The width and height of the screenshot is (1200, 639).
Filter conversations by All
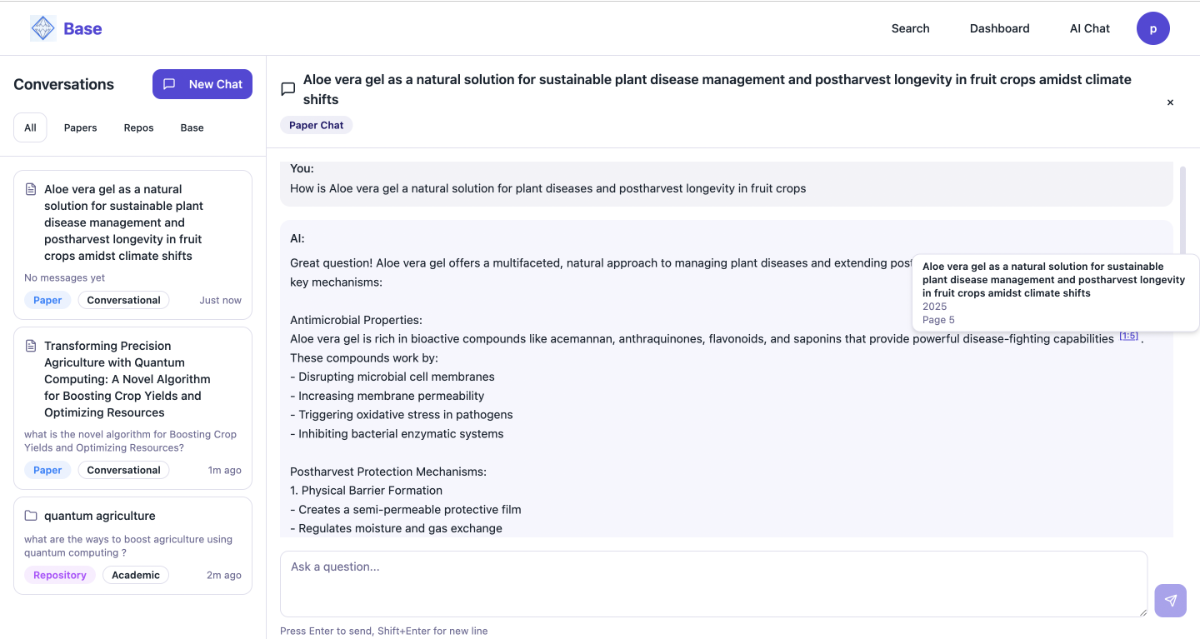point(30,128)
